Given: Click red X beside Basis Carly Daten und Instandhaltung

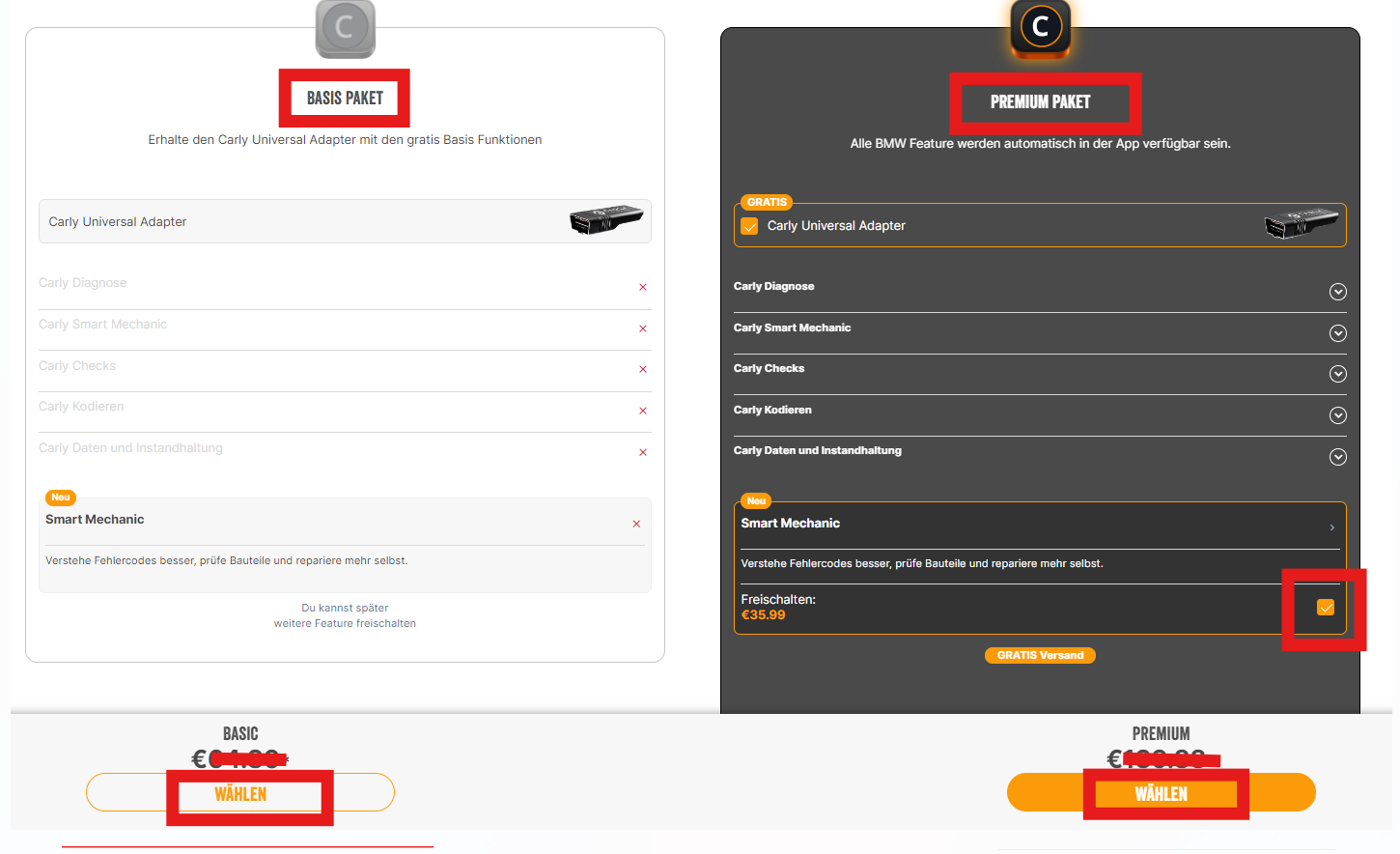Looking at the screenshot, I should point(643,452).
